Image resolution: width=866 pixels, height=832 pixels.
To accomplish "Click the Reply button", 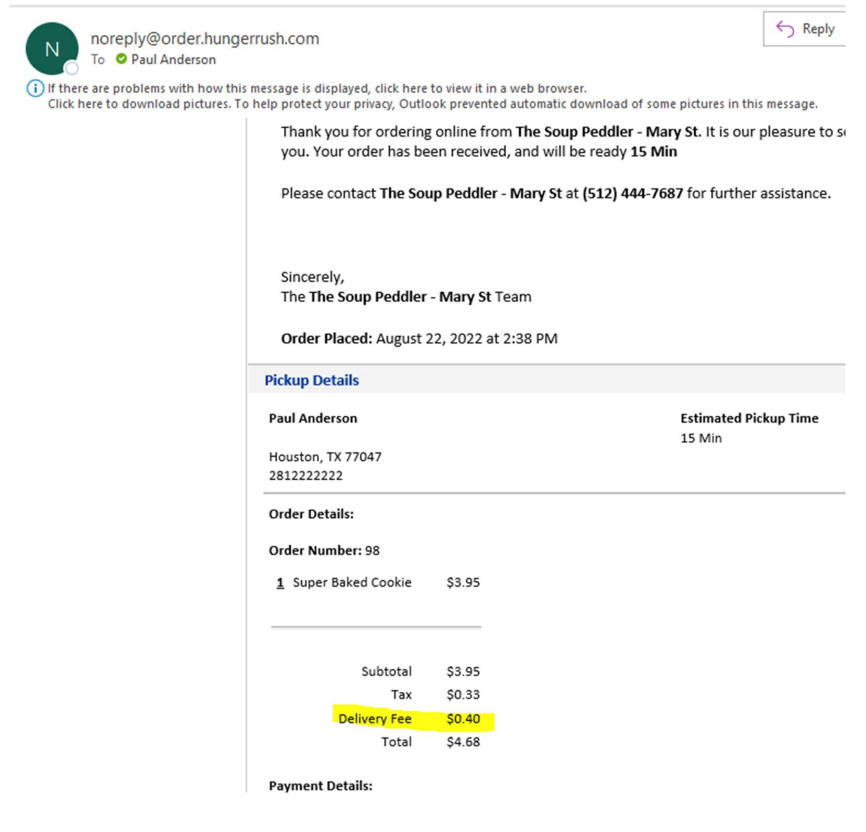I will pos(805,29).
